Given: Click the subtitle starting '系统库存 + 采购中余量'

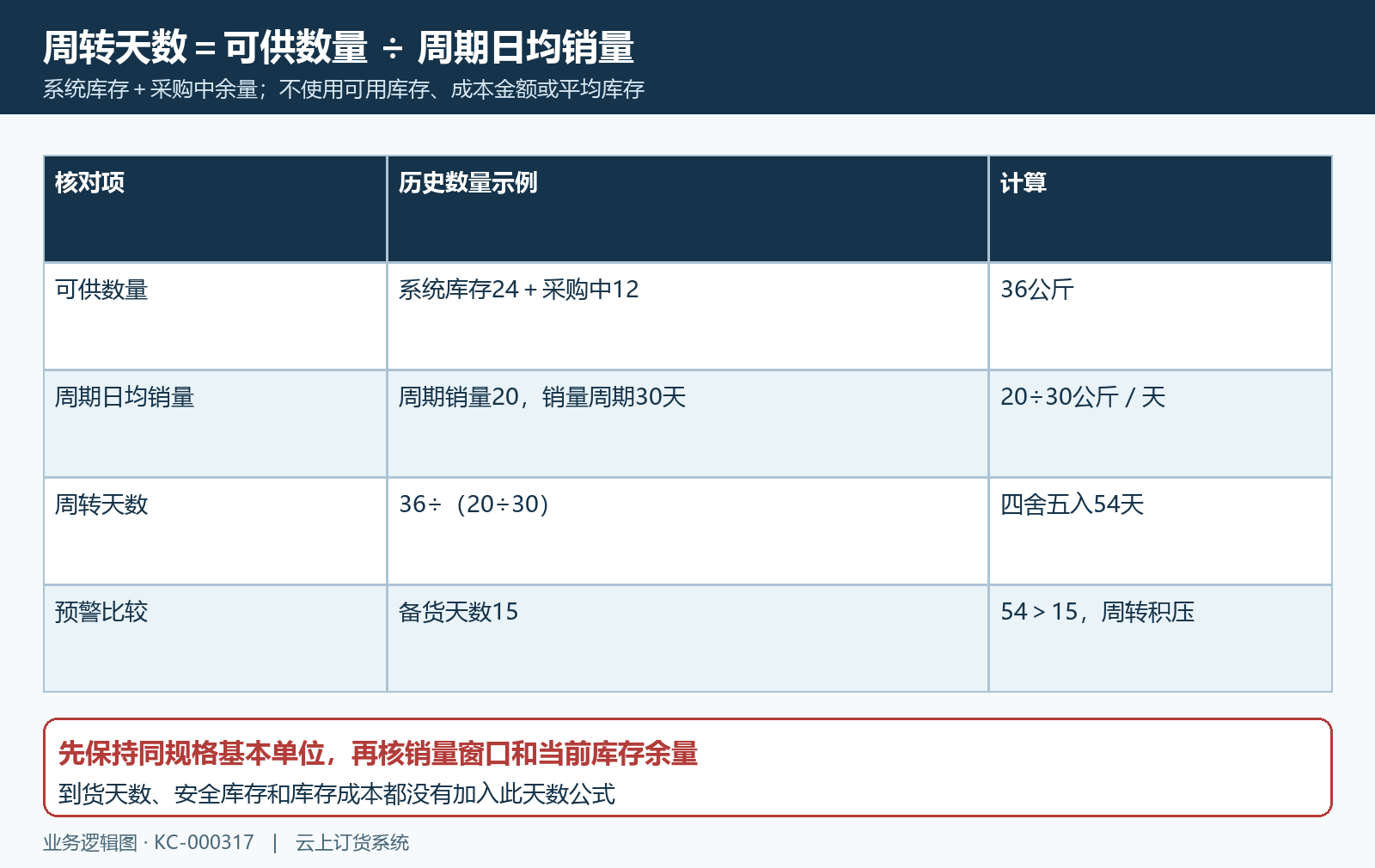Looking at the screenshot, I should (x=344, y=89).
